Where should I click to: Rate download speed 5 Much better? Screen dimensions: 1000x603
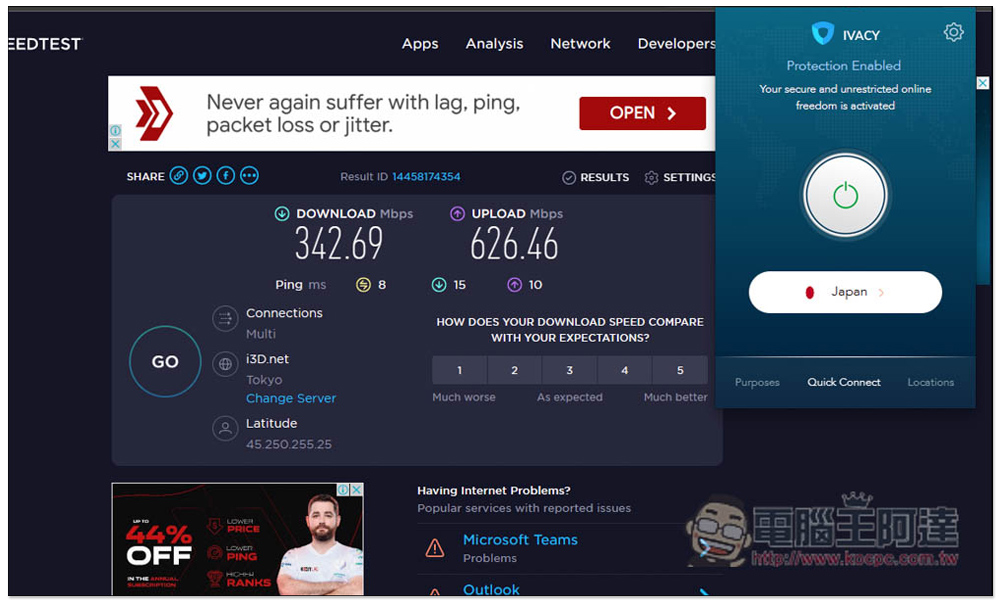tap(680, 370)
